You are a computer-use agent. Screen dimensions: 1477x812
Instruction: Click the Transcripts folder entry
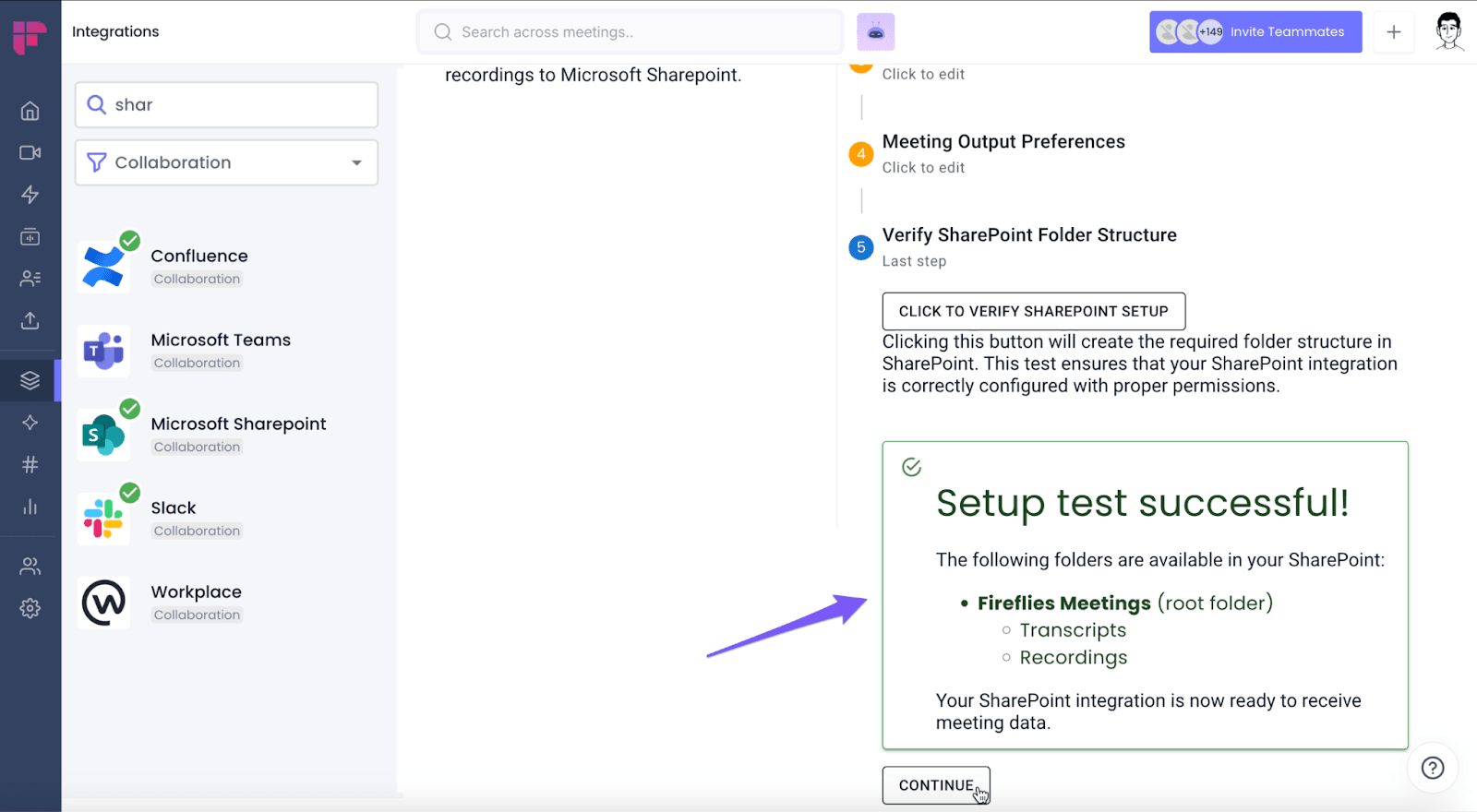point(1073,630)
